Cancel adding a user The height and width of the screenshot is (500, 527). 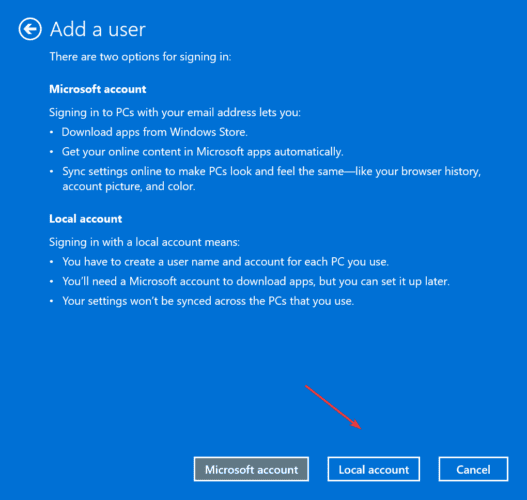coord(473,469)
